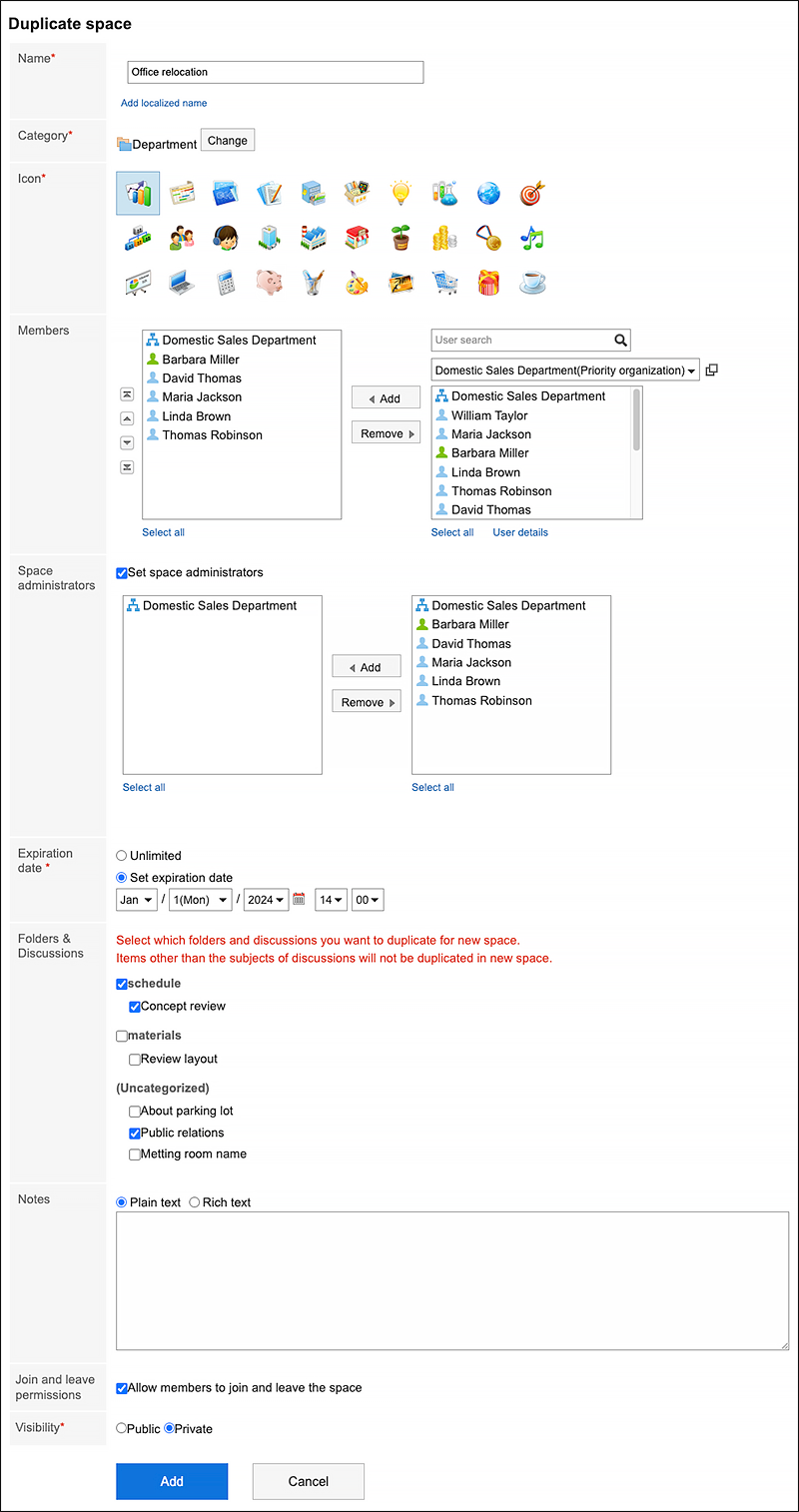This screenshot has width=799, height=1512.
Task: Choose the coffee cup icon
Action: 532,283
